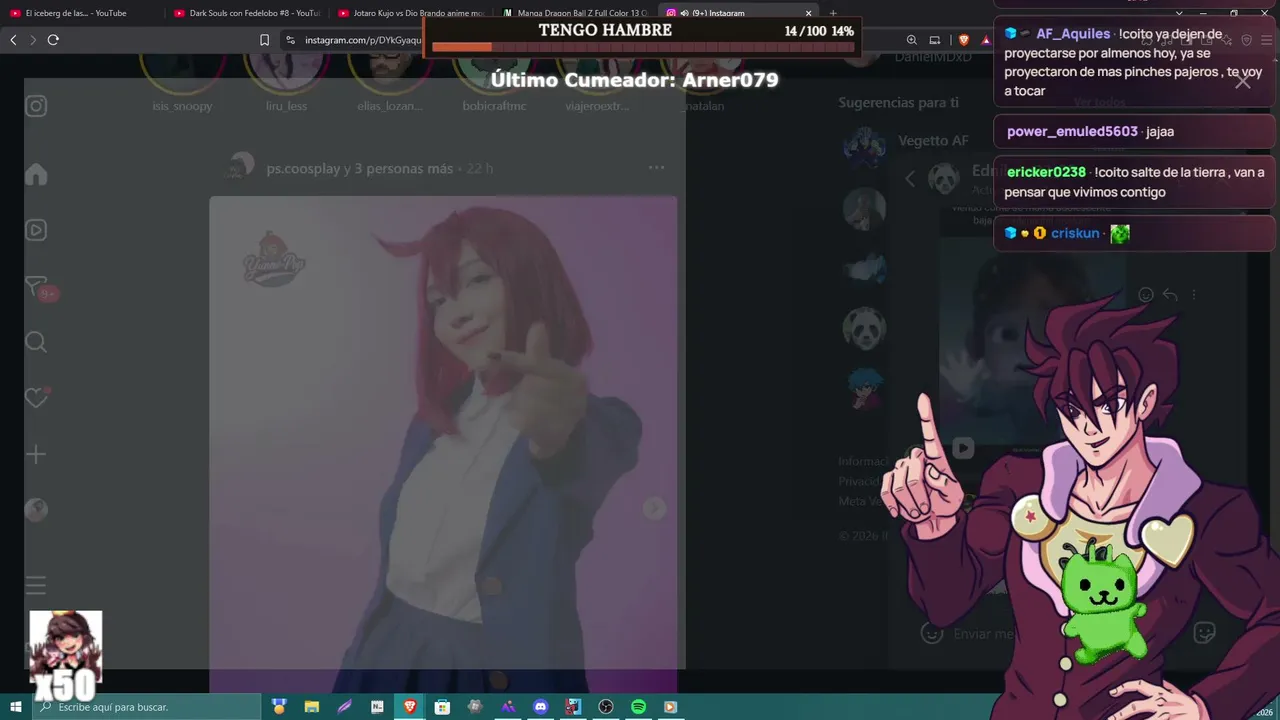Add emoji reaction to chat message
This screenshot has width=1280, height=720.
point(1146,294)
